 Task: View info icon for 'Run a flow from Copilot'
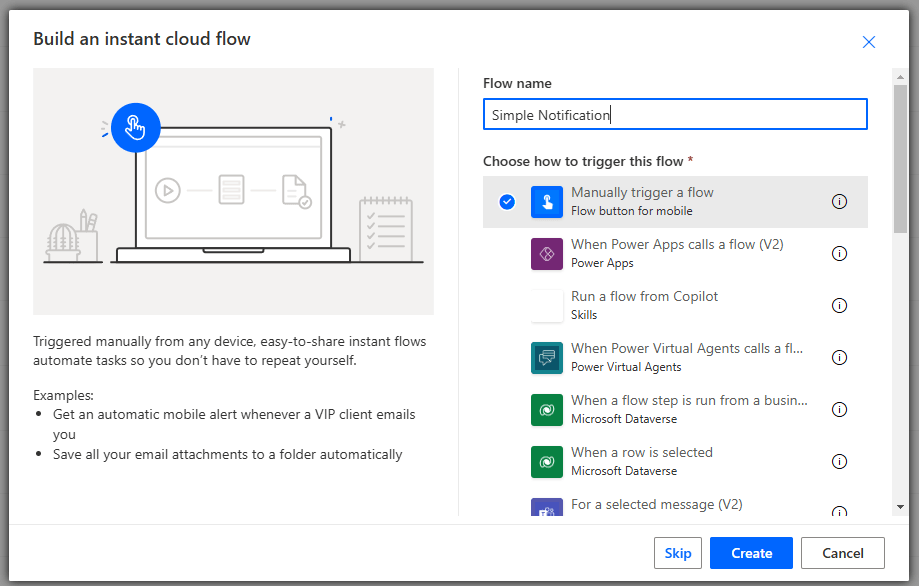[839, 306]
